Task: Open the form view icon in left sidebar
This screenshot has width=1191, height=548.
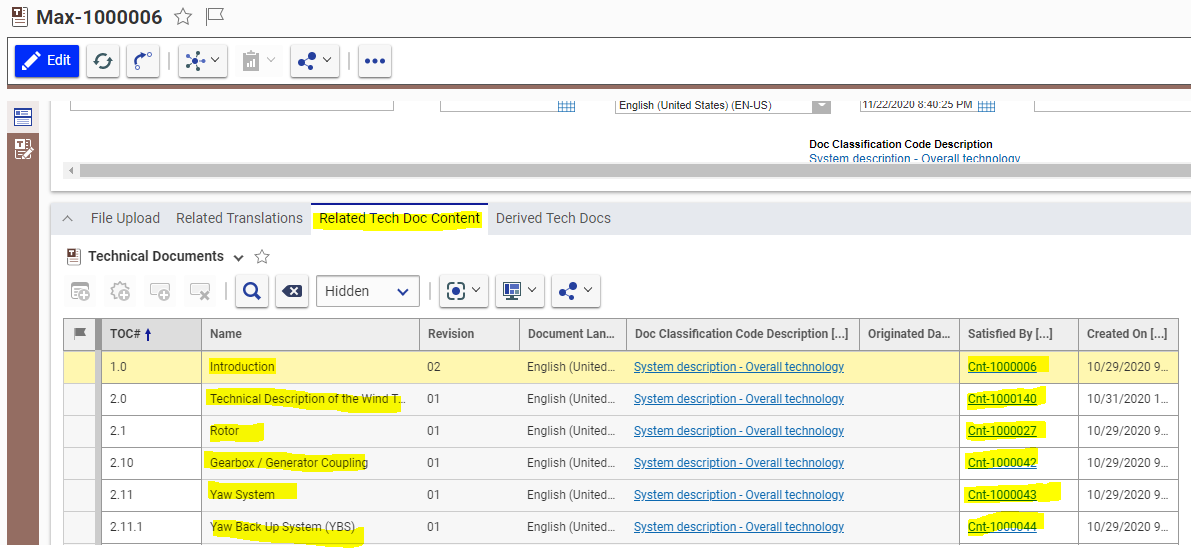Action: coord(24,117)
